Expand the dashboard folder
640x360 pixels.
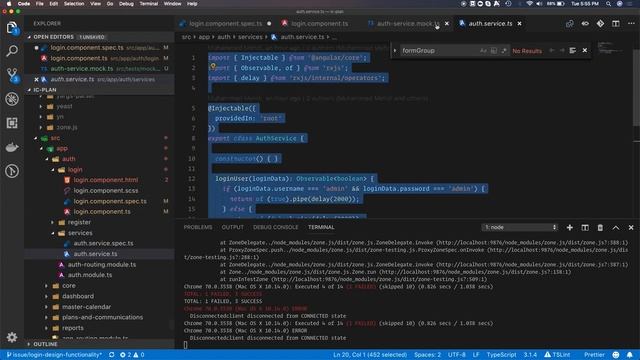[x=78, y=296]
